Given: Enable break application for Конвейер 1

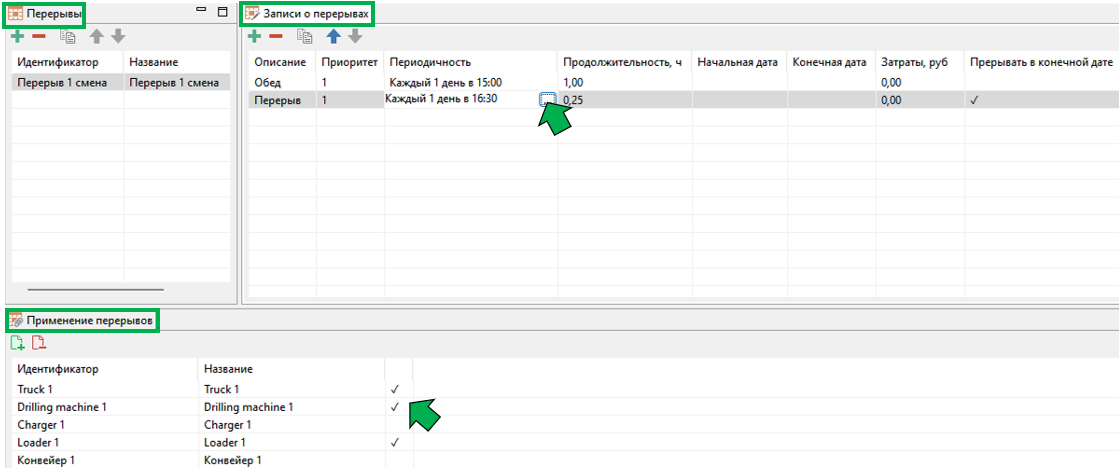Looking at the screenshot, I should [399, 460].
